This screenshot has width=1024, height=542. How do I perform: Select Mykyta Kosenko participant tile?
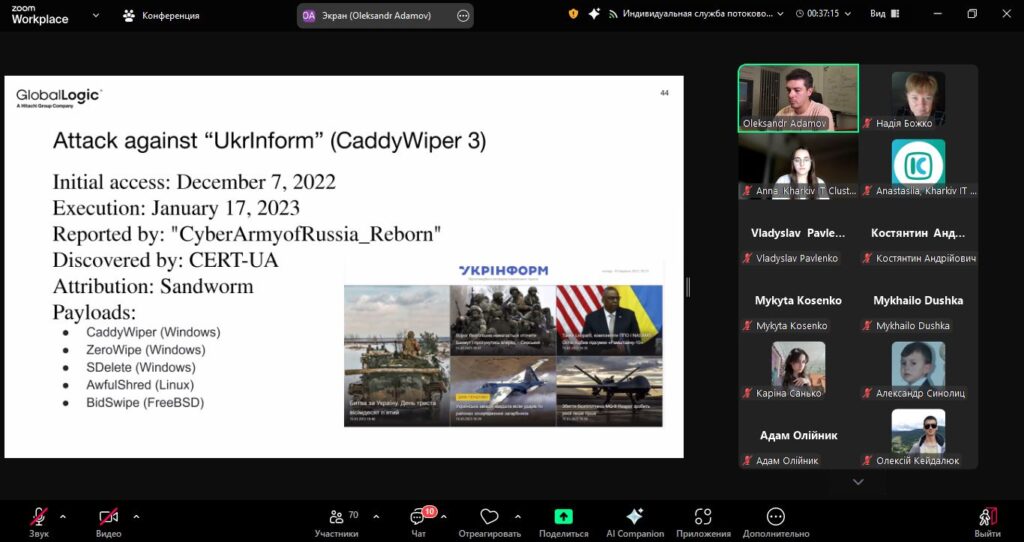tap(798, 300)
